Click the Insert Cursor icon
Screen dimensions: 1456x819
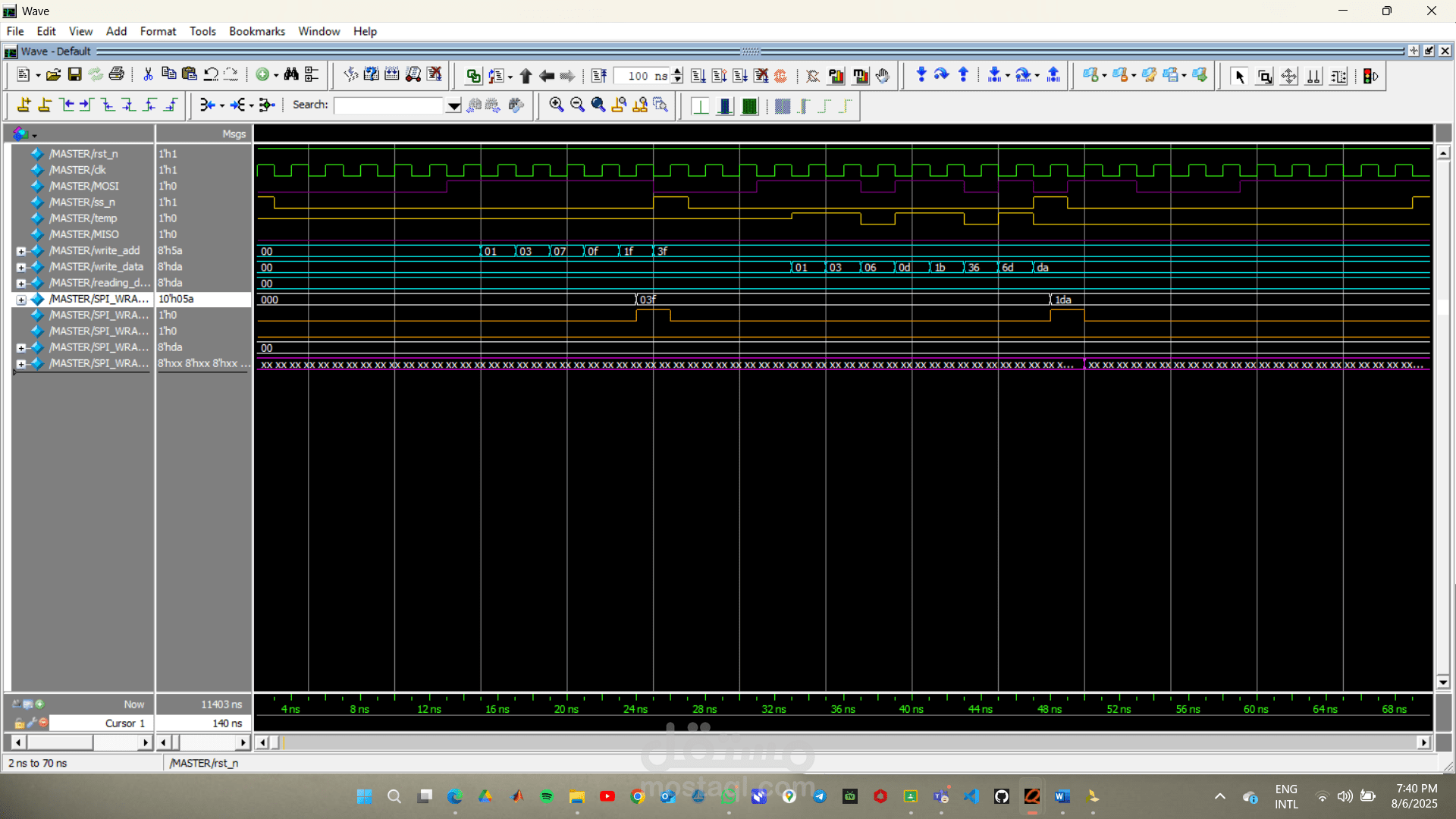click(24, 105)
